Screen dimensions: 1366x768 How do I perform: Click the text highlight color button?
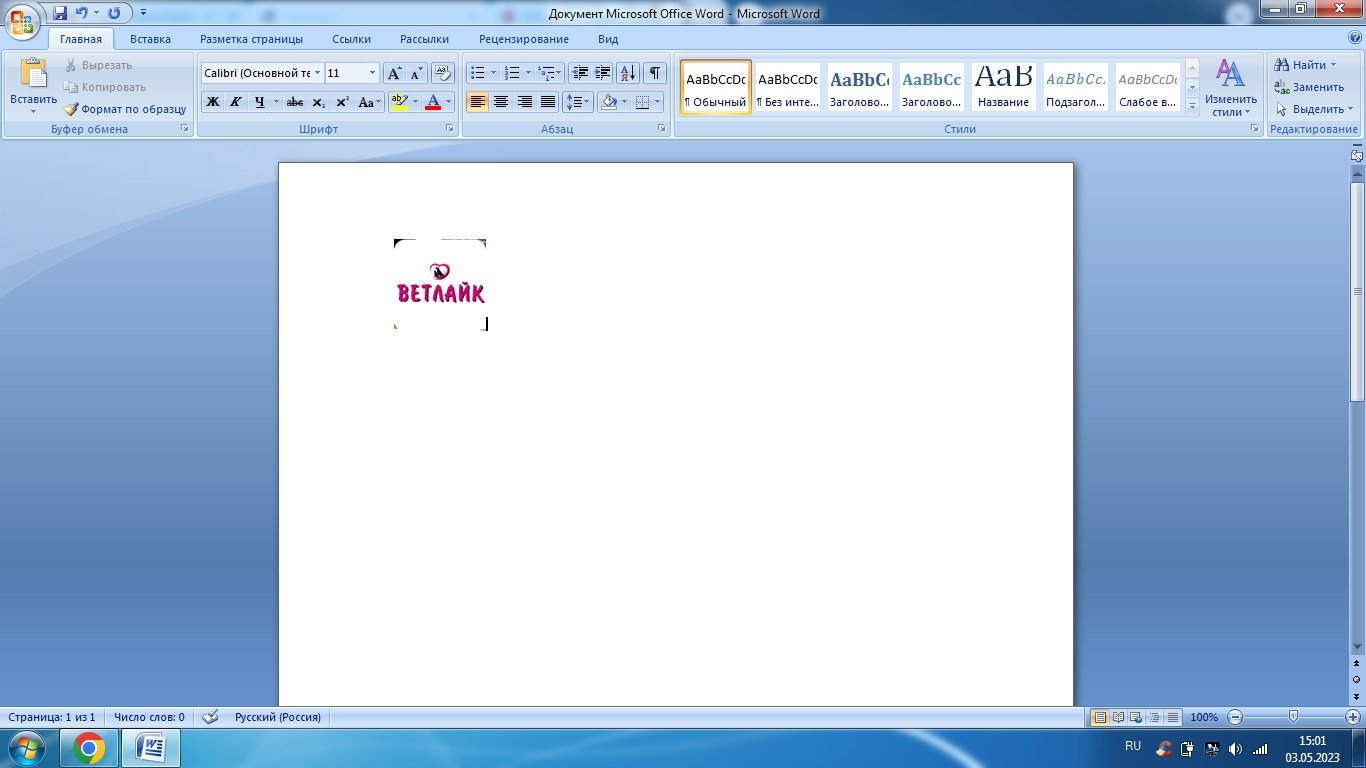399,102
